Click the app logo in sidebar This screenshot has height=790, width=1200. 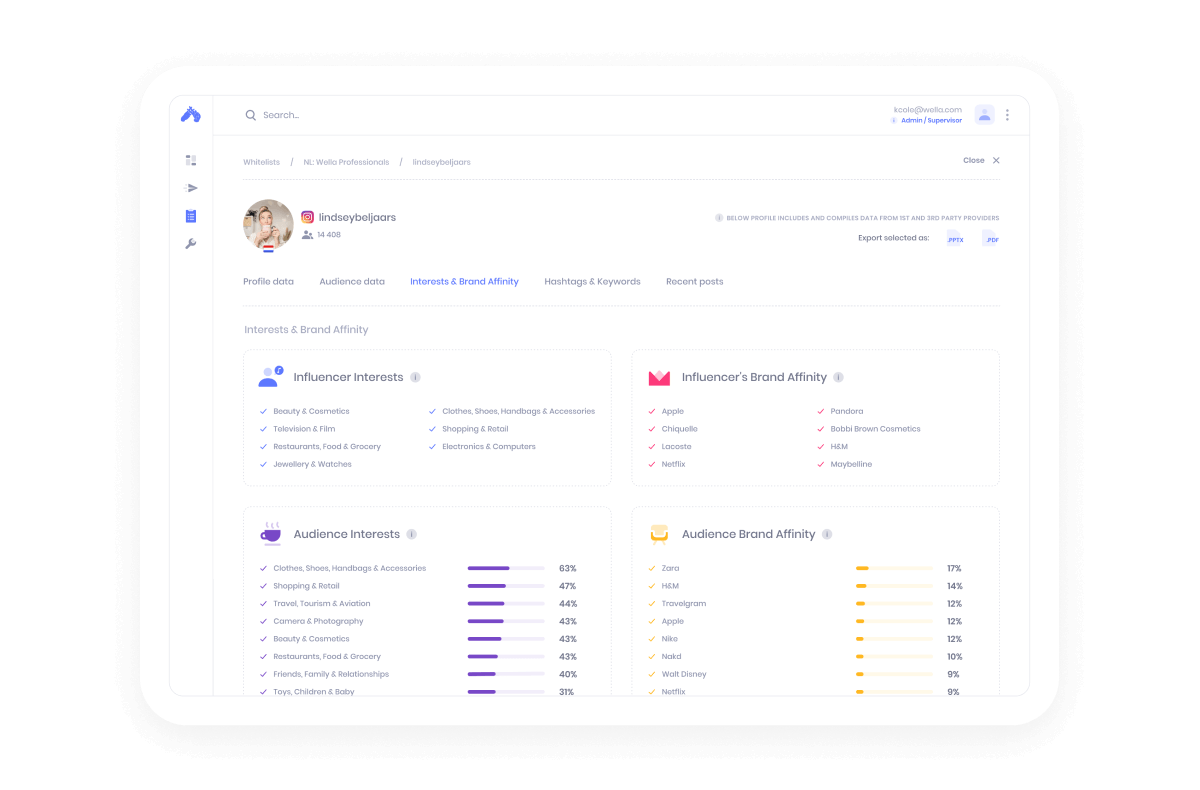pyautogui.click(x=191, y=115)
